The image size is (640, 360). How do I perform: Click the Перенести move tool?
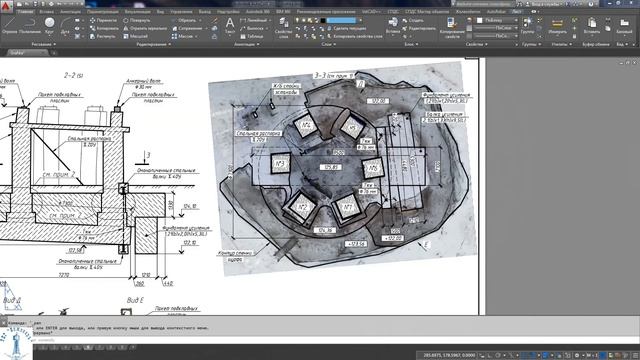click(104, 20)
